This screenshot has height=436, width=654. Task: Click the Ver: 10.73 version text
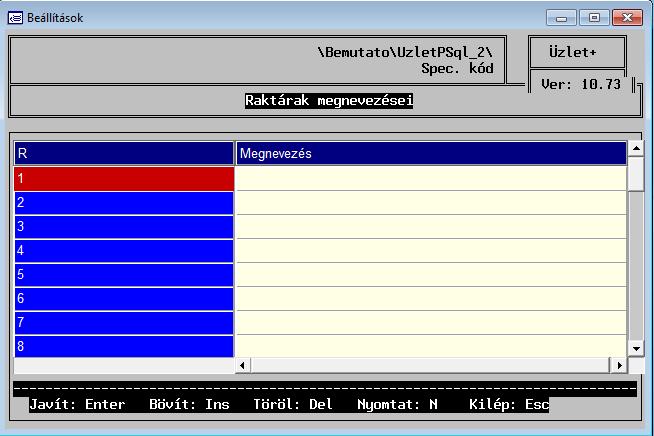coord(581,84)
